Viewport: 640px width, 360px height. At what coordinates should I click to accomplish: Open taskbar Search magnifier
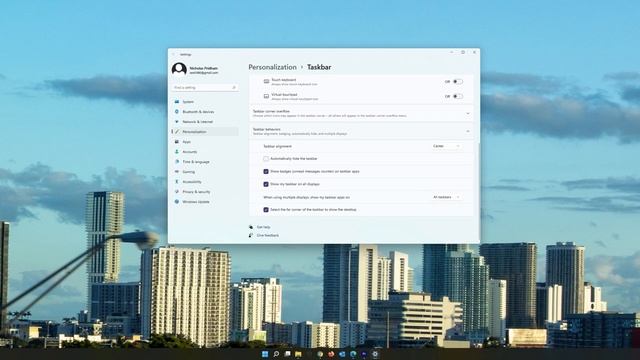point(276,354)
